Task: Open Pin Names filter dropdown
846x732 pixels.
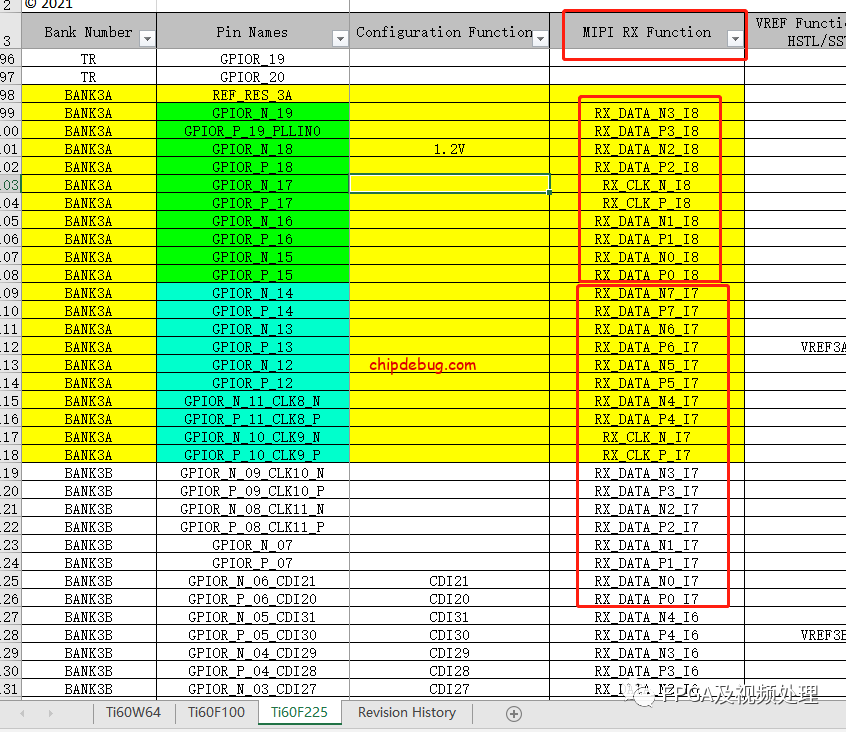Action: 340,38
